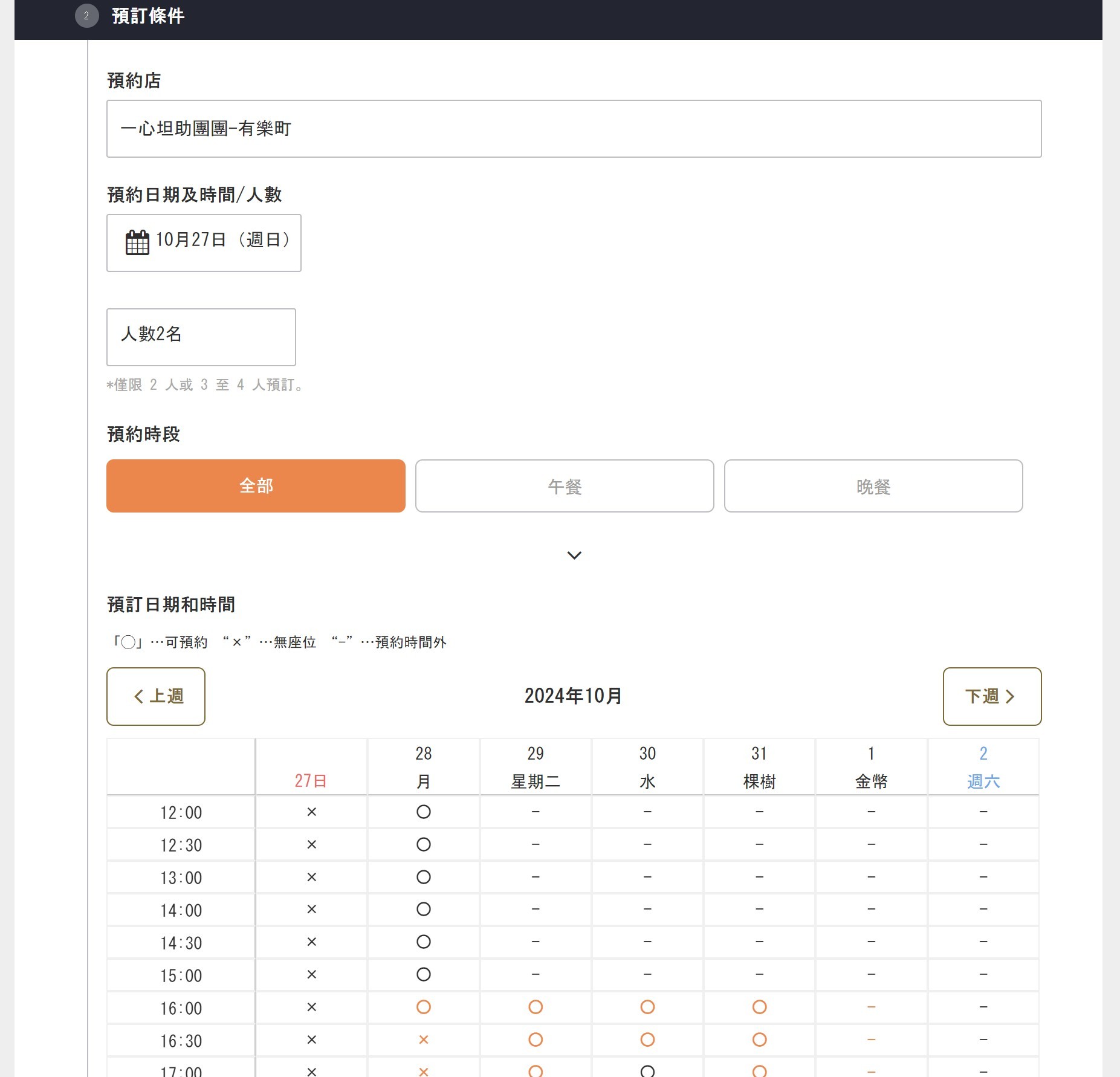Click the 2 週六 column header
The height and width of the screenshot is (1077, 1120).
tap(983, 767)
